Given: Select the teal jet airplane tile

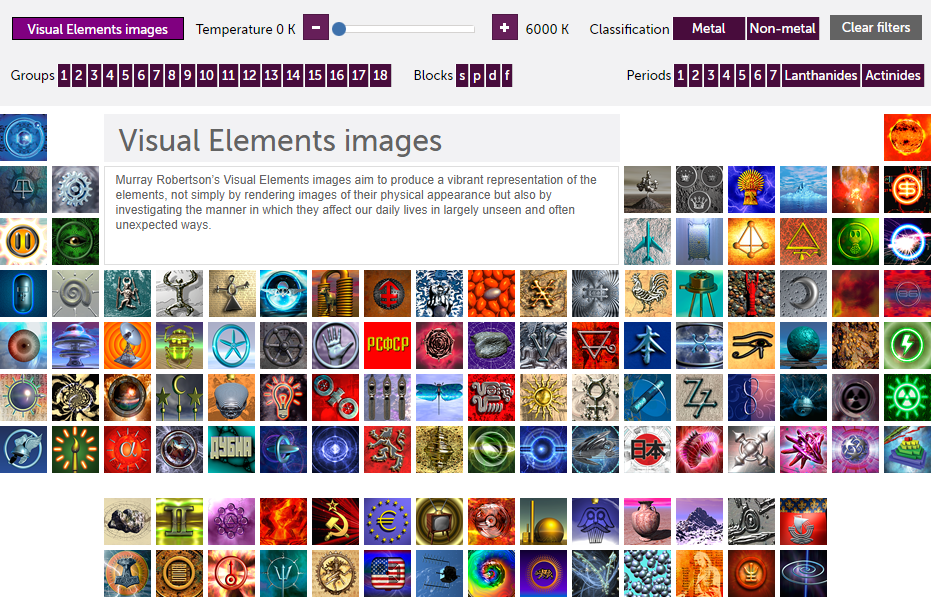Looking at the screenshot, I should point(647,242).
